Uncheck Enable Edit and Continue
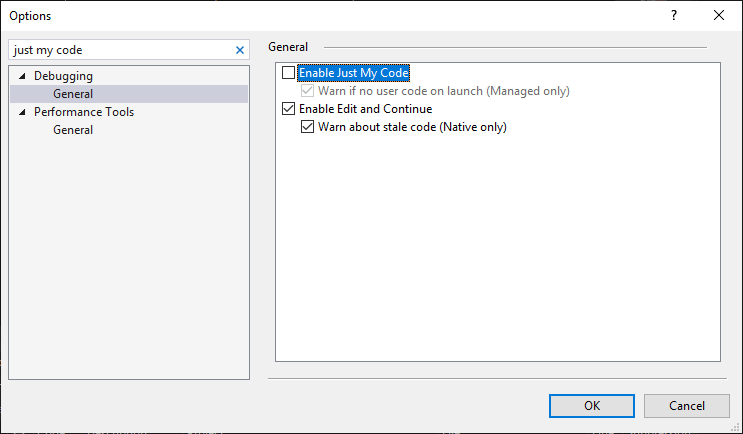Viewport: 743px width, 434px height. (289, 109)
